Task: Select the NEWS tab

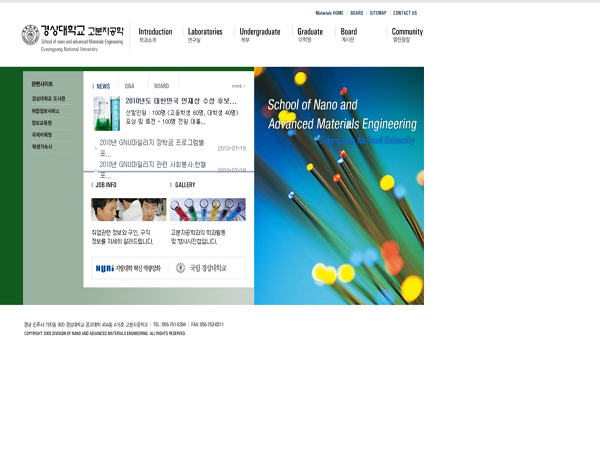Action: [103, 87]
